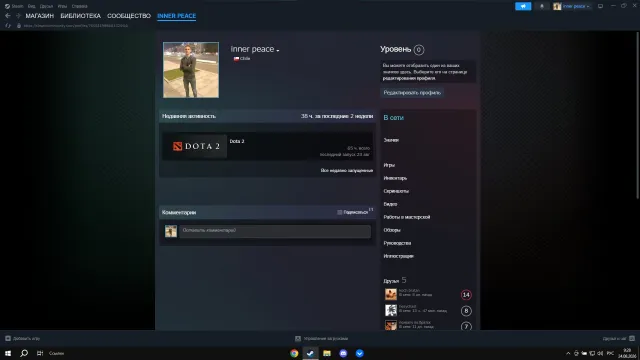640x360 pixels.
Task: Open the notifications bell
Action: point(542,6)
